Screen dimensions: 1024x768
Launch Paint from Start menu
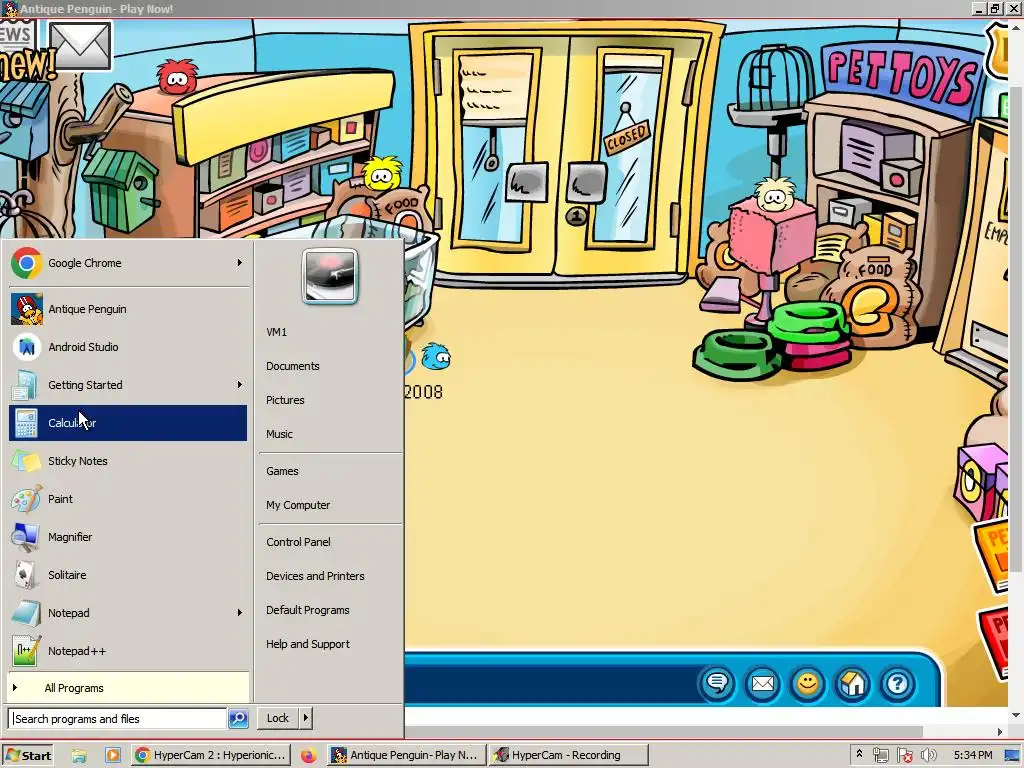point(128,499)
